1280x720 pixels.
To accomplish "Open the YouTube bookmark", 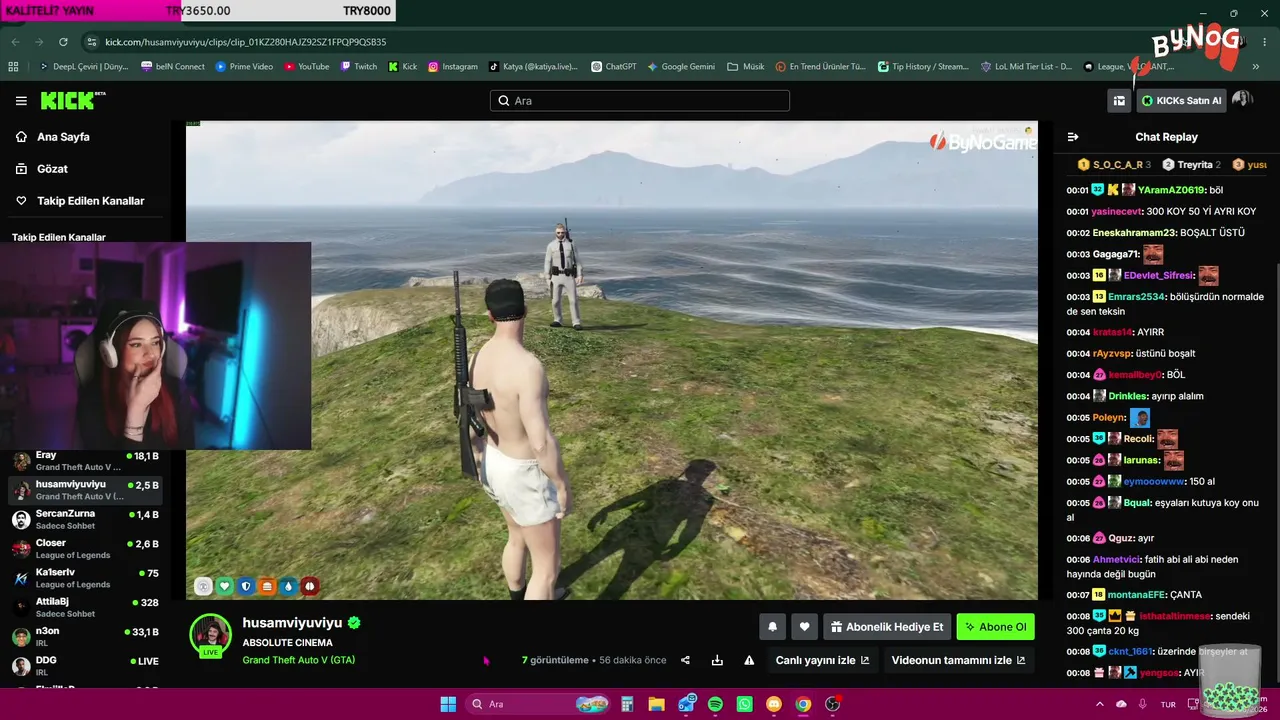I will [x=306, y=67].
